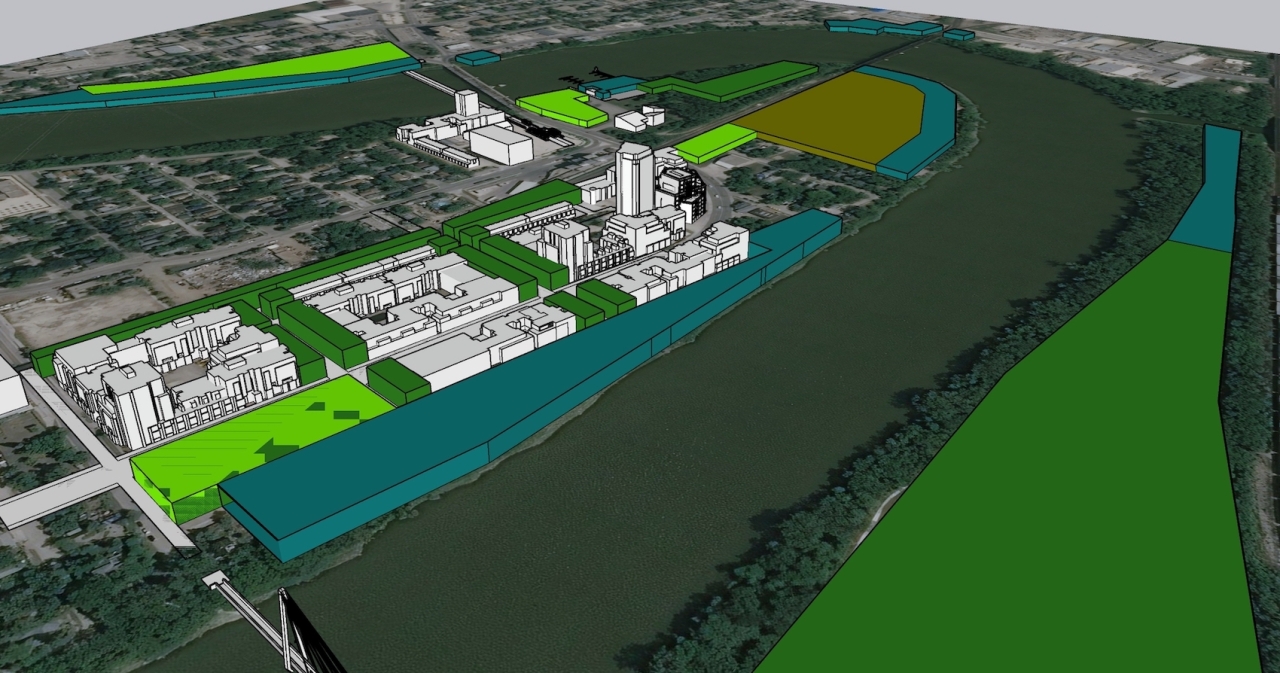Select the dark windowed building beside the tower

(682, 193)
